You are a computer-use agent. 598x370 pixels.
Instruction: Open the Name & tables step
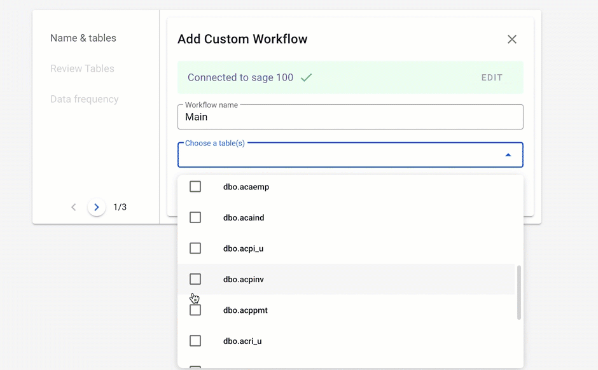[x=83, y=38]
